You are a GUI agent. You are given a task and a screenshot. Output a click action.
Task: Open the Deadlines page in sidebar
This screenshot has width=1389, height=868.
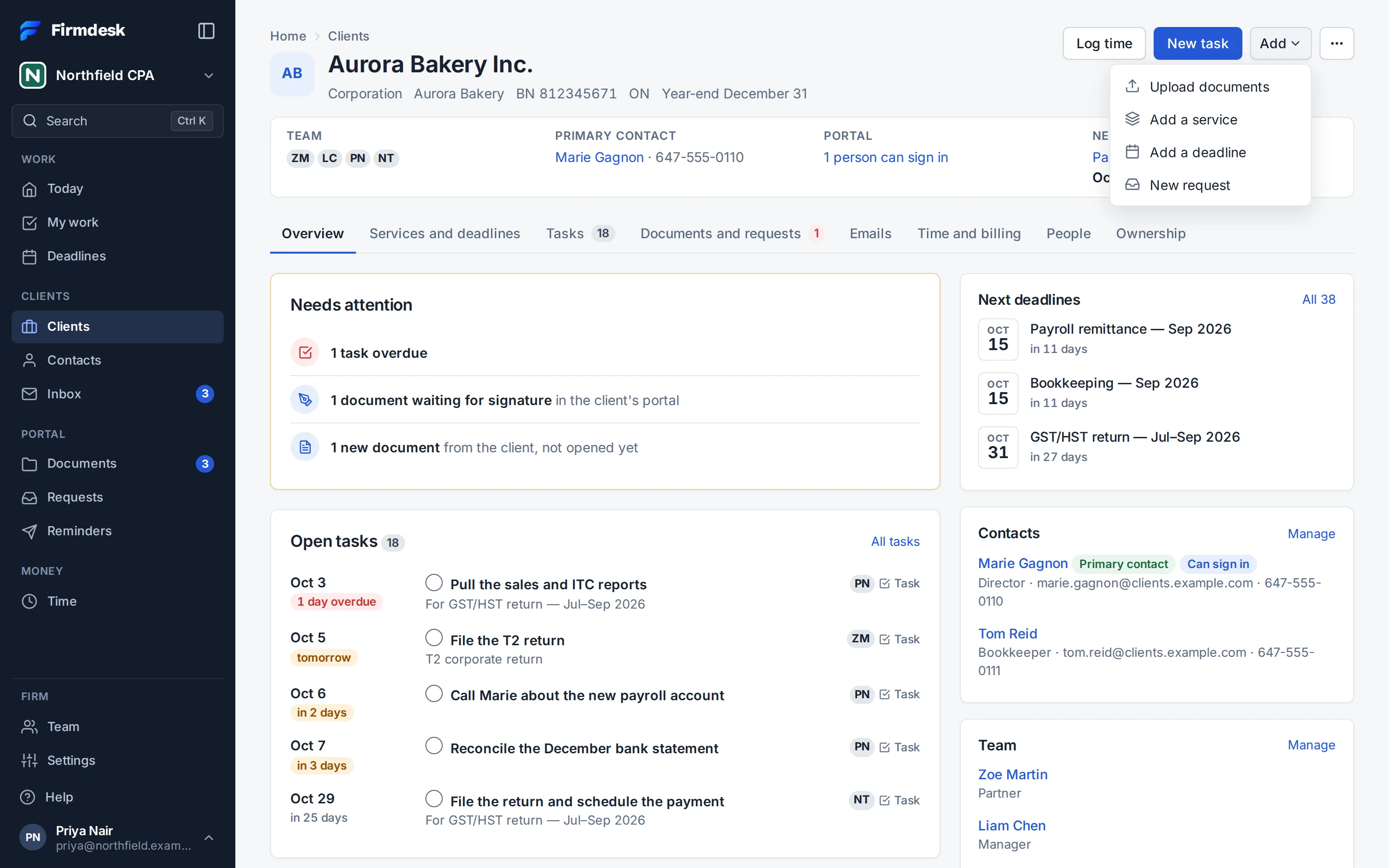(x=117, y=256)
